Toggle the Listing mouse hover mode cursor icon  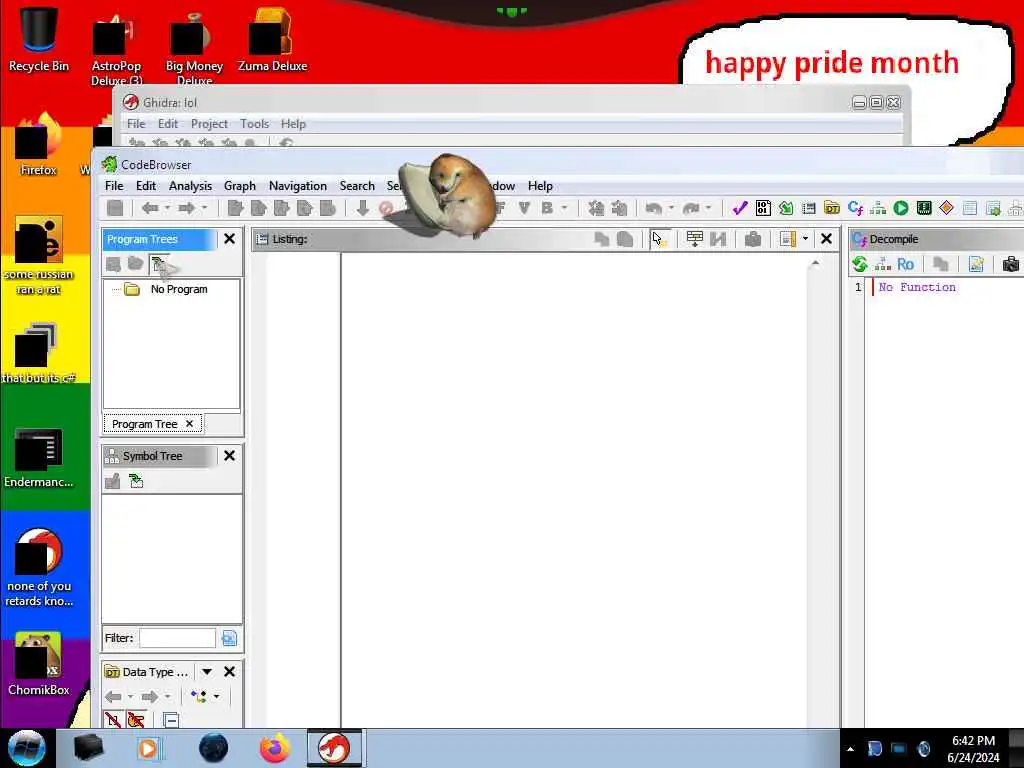[658, 239]
